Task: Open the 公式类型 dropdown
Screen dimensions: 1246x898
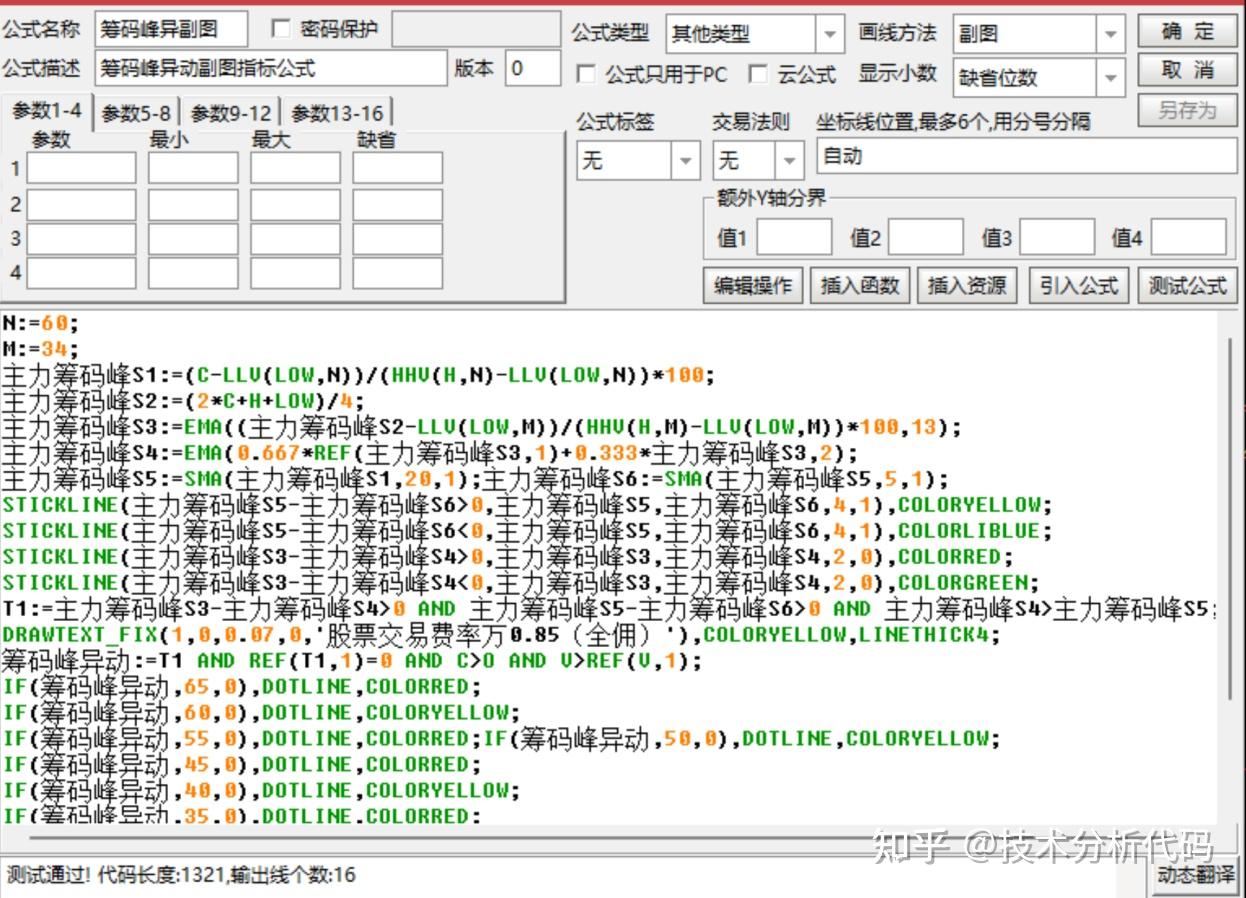Action: 830,34
